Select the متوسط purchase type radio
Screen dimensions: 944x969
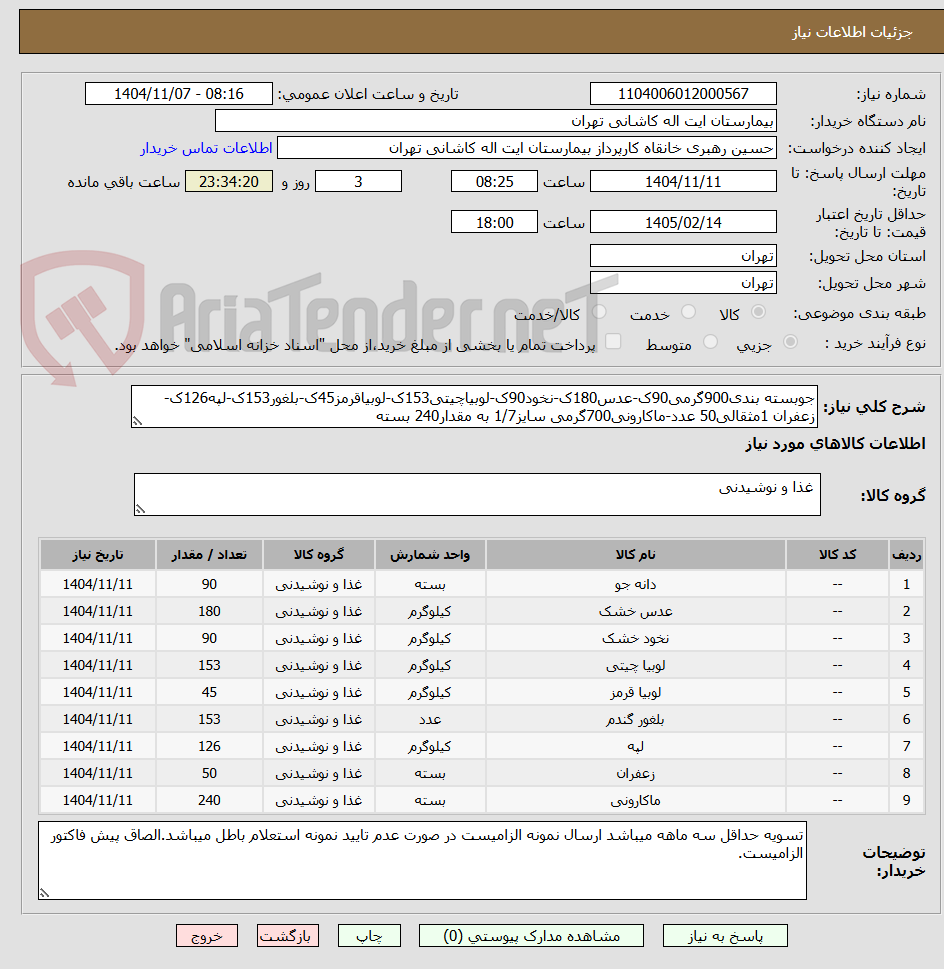point(710,342)
